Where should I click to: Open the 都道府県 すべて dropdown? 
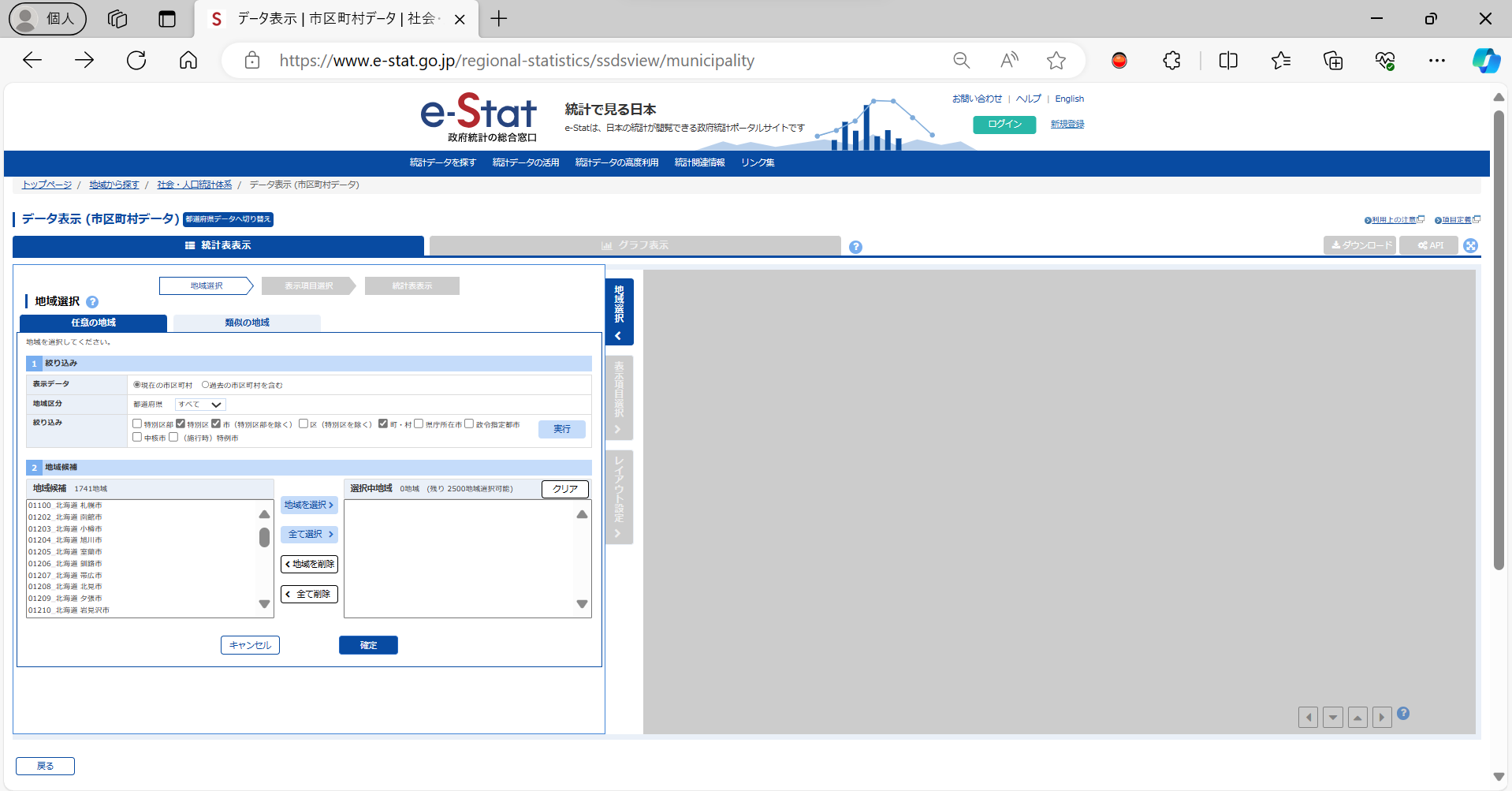(x=200, y=405)
